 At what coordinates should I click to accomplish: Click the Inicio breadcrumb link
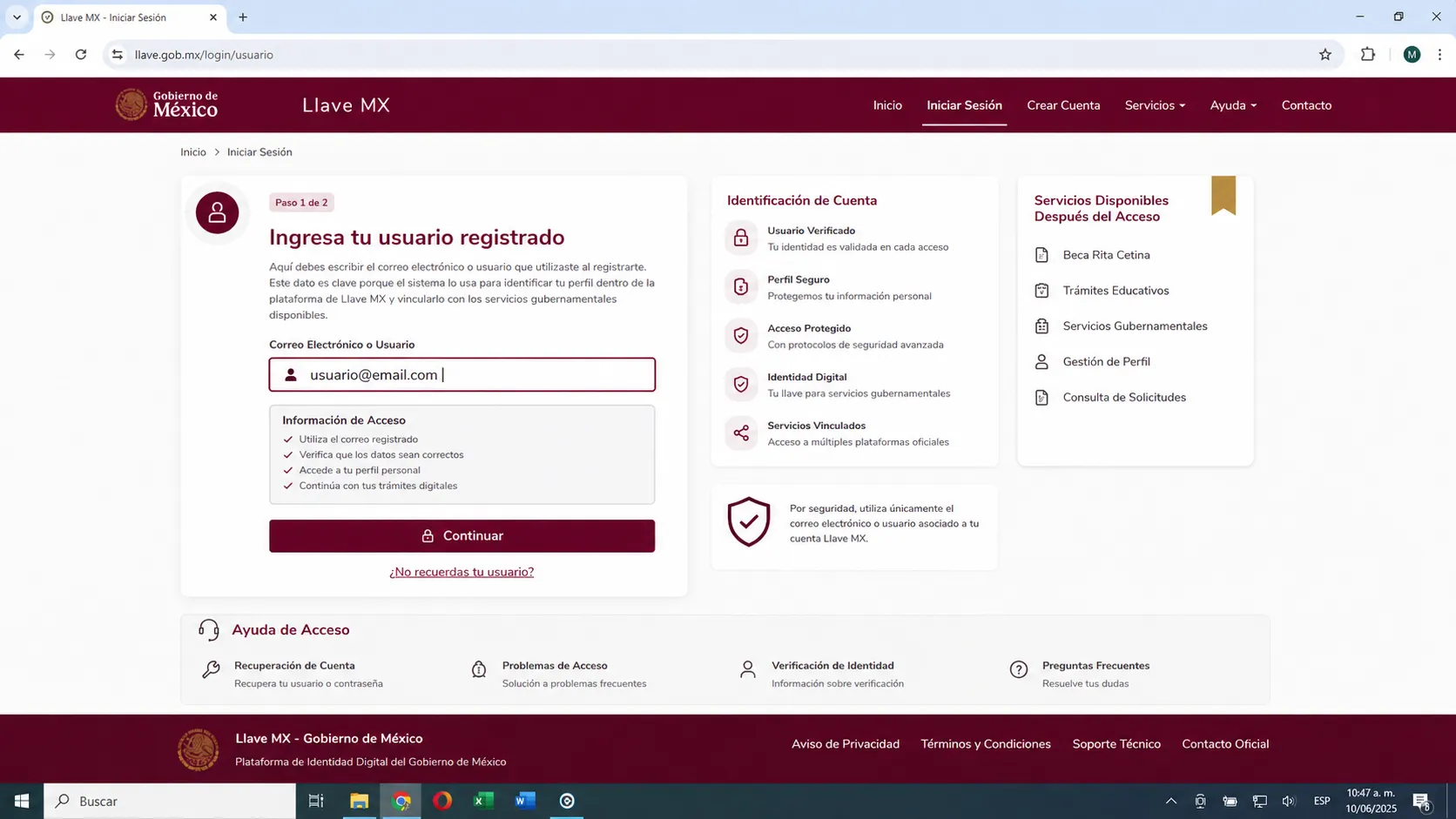[x=193, y=152]
